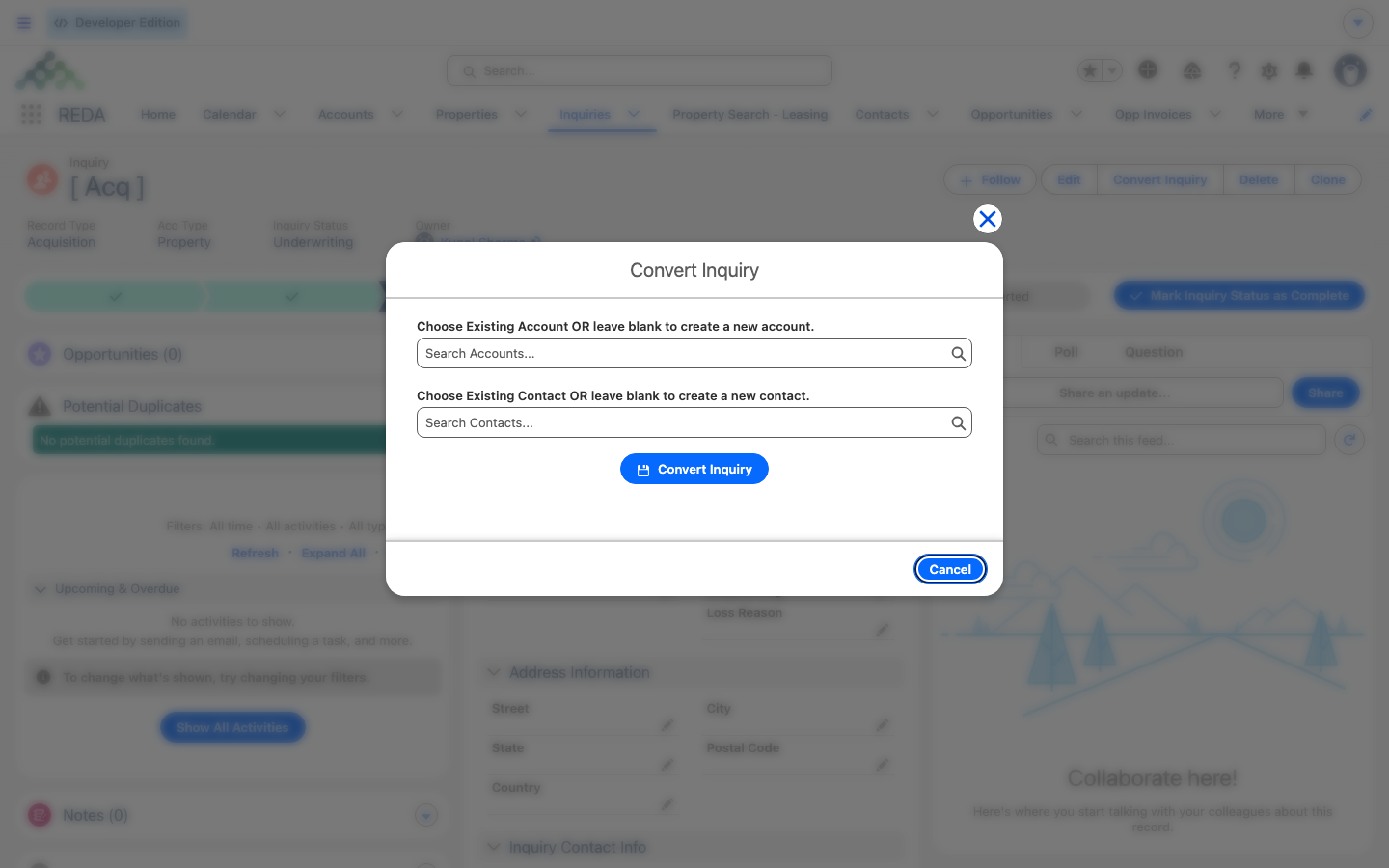Click the Clone button
Viewport: 1389px width, 868px height.
point(1327,180)
